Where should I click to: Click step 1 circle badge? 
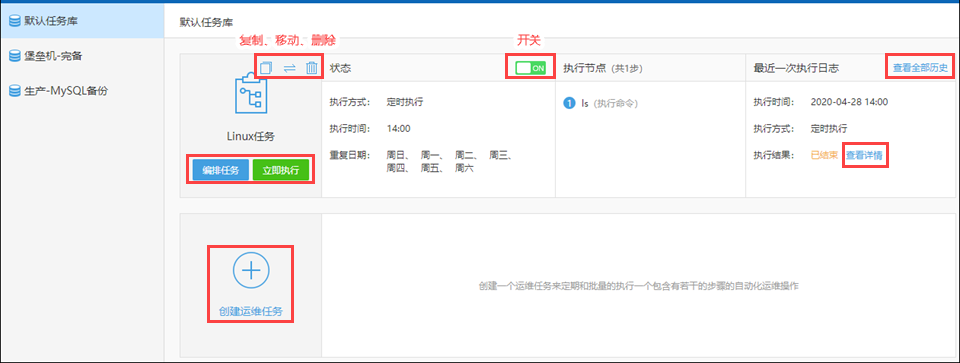[568, 103]
